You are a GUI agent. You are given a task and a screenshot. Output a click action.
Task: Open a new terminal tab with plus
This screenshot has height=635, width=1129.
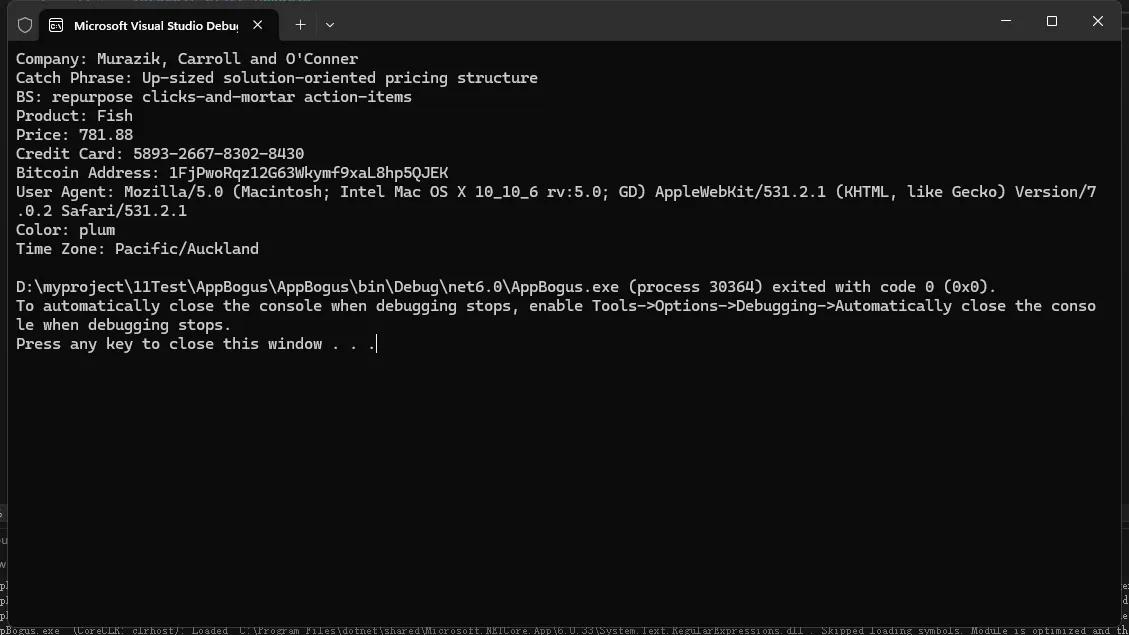tap(300, 25)
